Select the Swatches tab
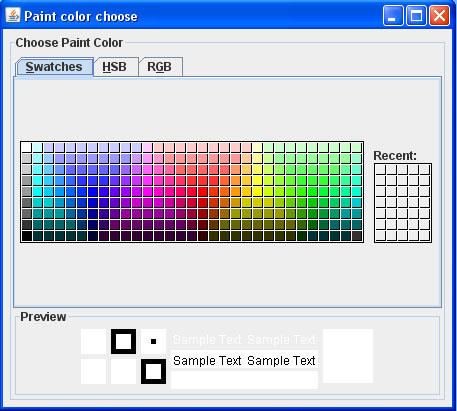Screen dimensions: 457x411 pos(55,67)
